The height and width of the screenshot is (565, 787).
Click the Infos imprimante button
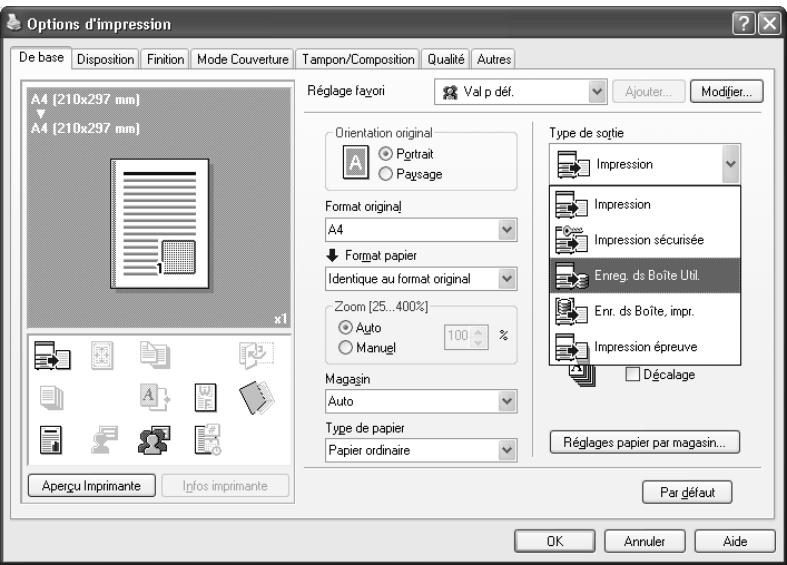[x=225, y=486]
